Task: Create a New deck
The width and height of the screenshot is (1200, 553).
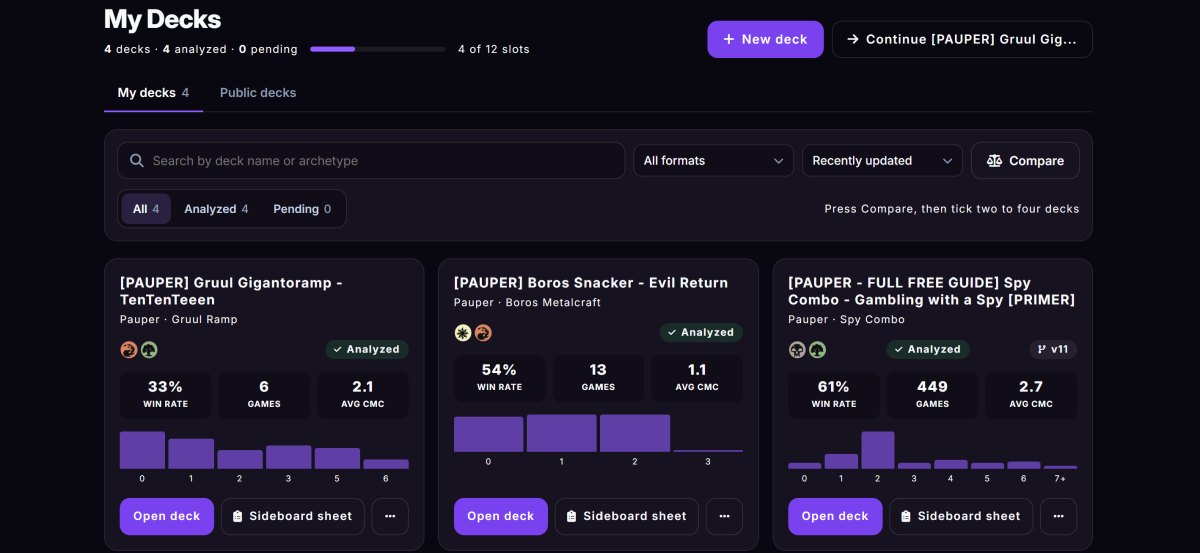Action: (x=765, y=40)
